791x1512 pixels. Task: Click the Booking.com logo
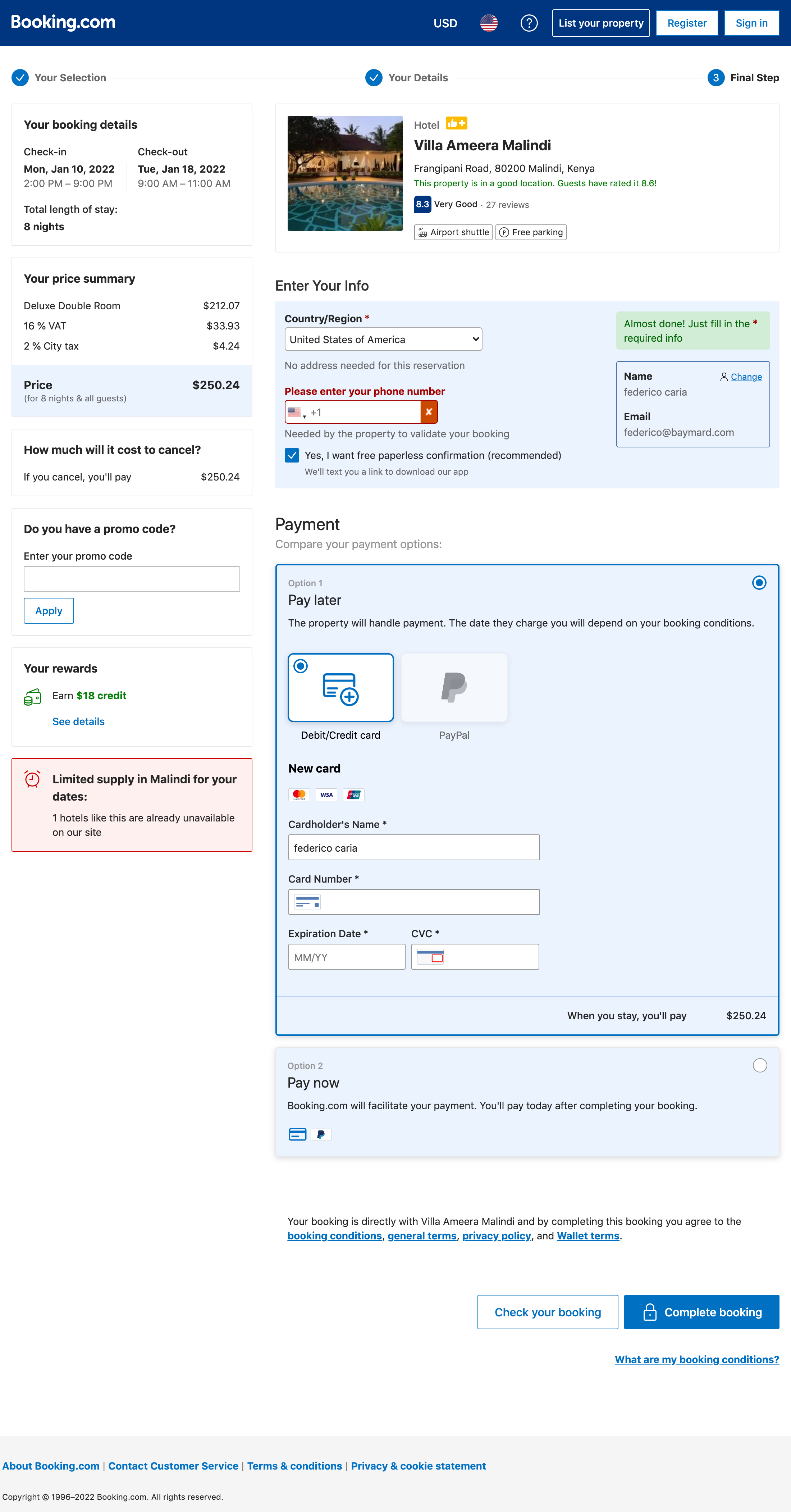tap(63, 22)
